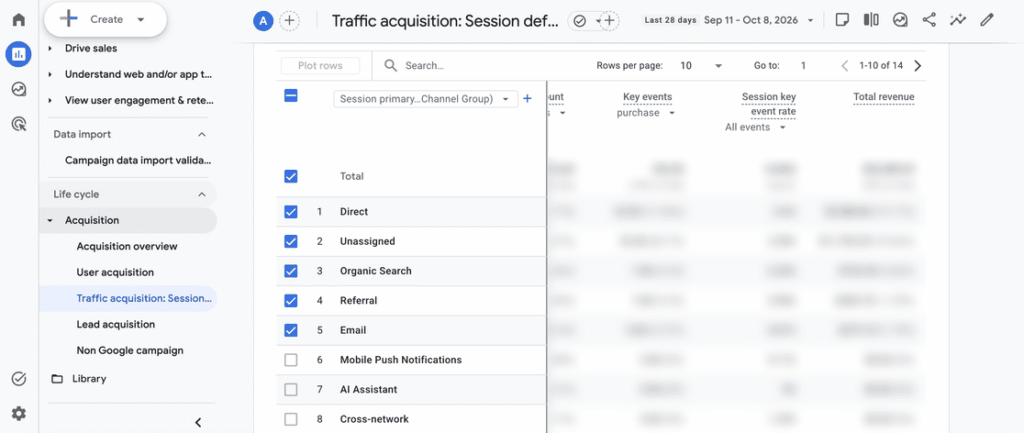Image resolution: width=1024 pixels, height=433 pixels.
Task: Open Lead acquisition report
Action: (x=116, y=325)
